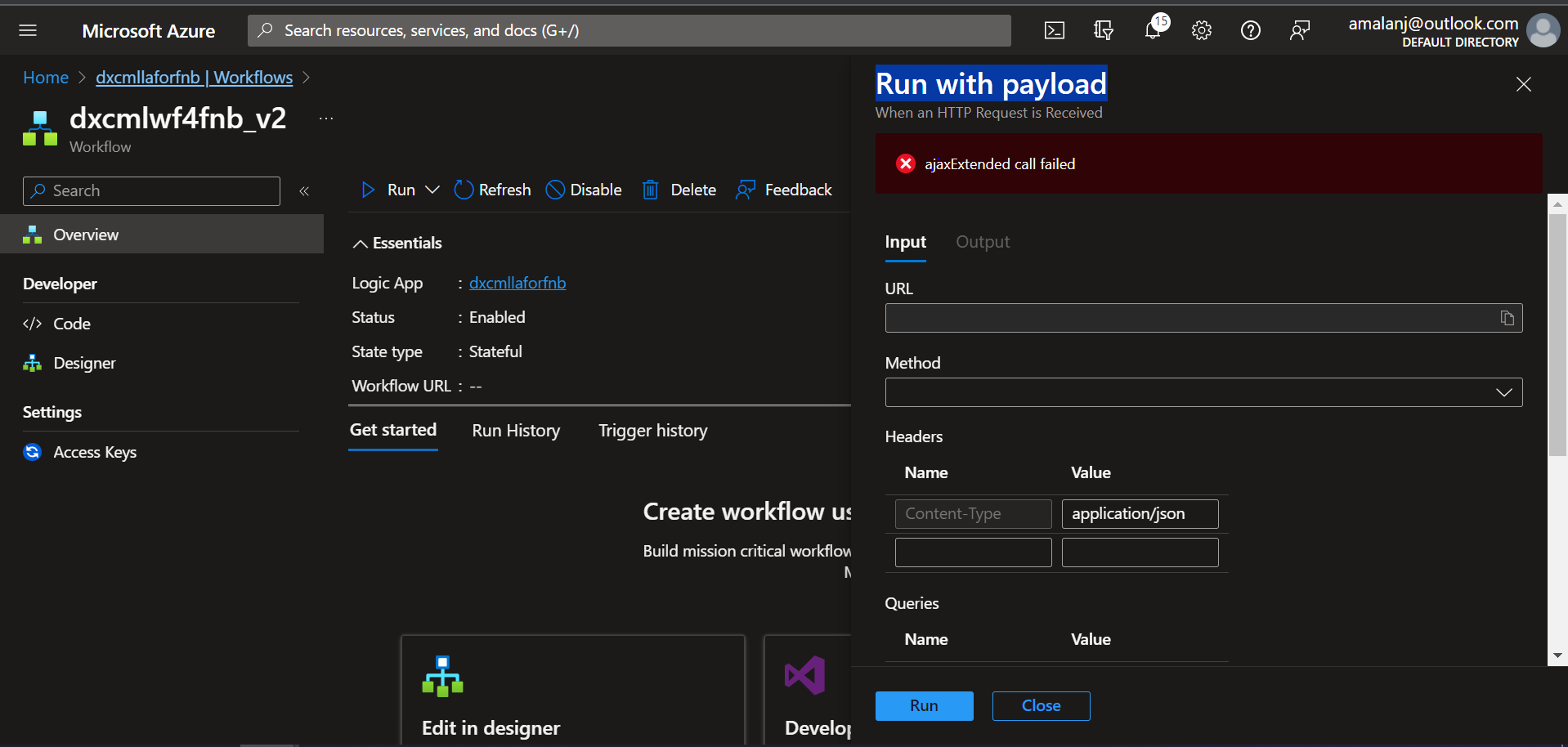The width and height of the screenshot is (1568, 747).
Task: Open the Method dropdown
Action: click(x=1203, y=392)
